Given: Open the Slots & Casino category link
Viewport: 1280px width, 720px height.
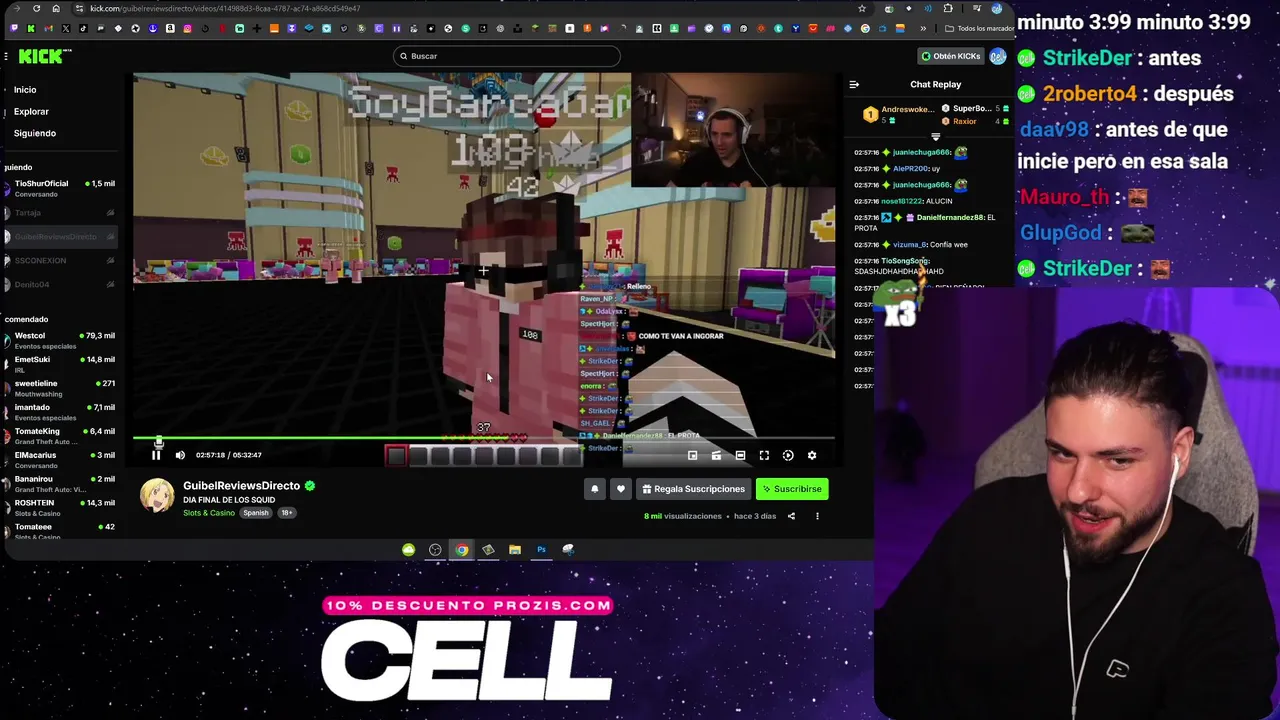Looking at the screenshot, I should [209, 513].
